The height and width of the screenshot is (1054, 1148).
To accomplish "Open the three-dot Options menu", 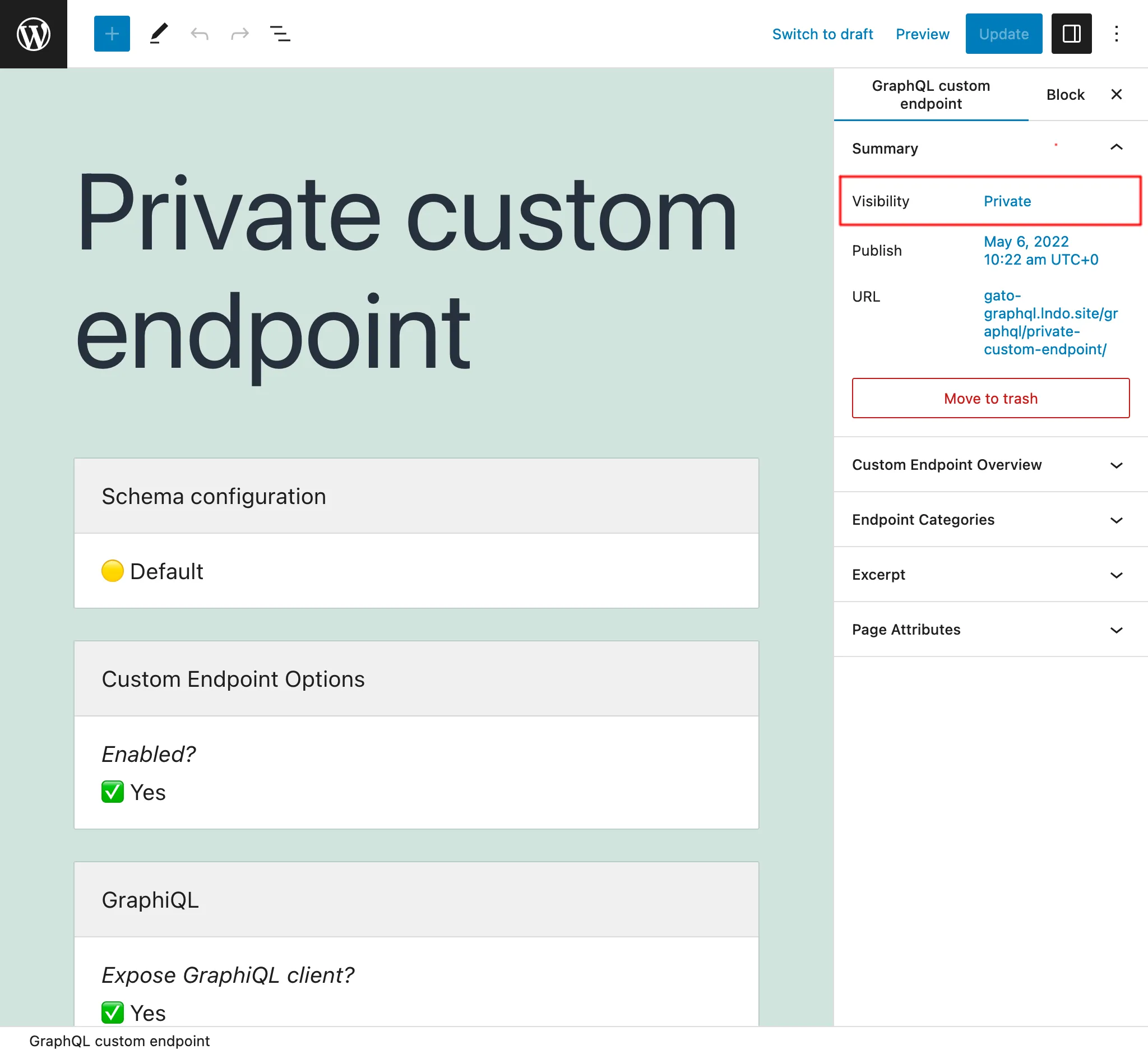I will 1116,34.
